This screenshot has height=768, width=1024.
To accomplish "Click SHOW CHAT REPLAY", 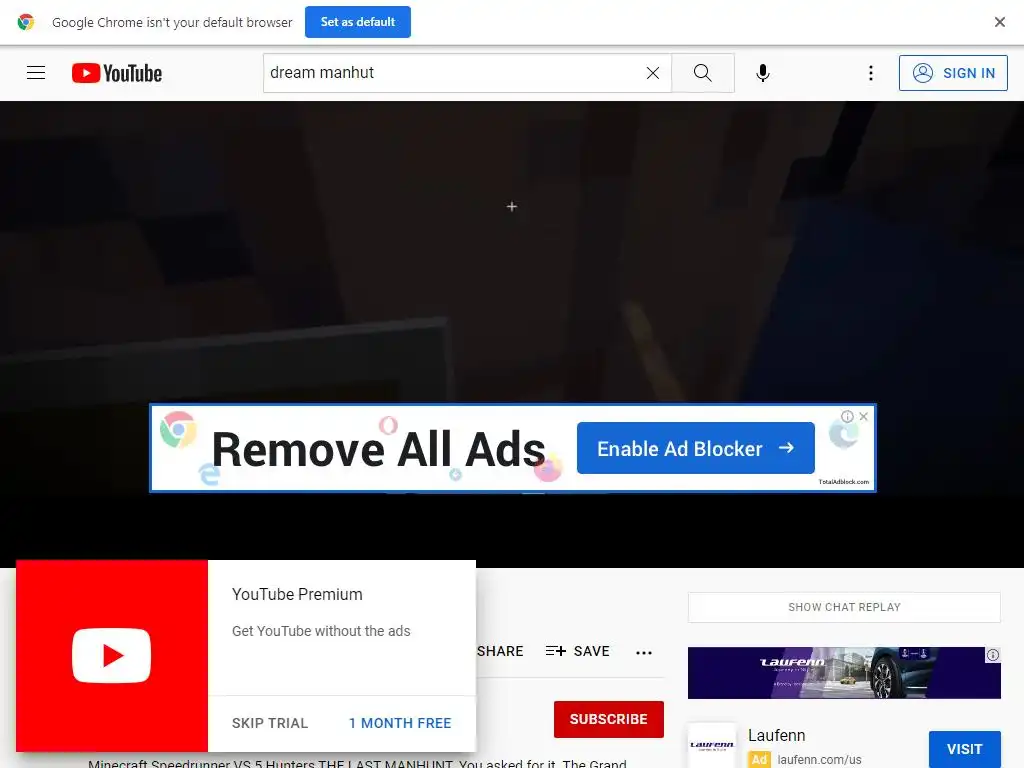I will point(844,607).
